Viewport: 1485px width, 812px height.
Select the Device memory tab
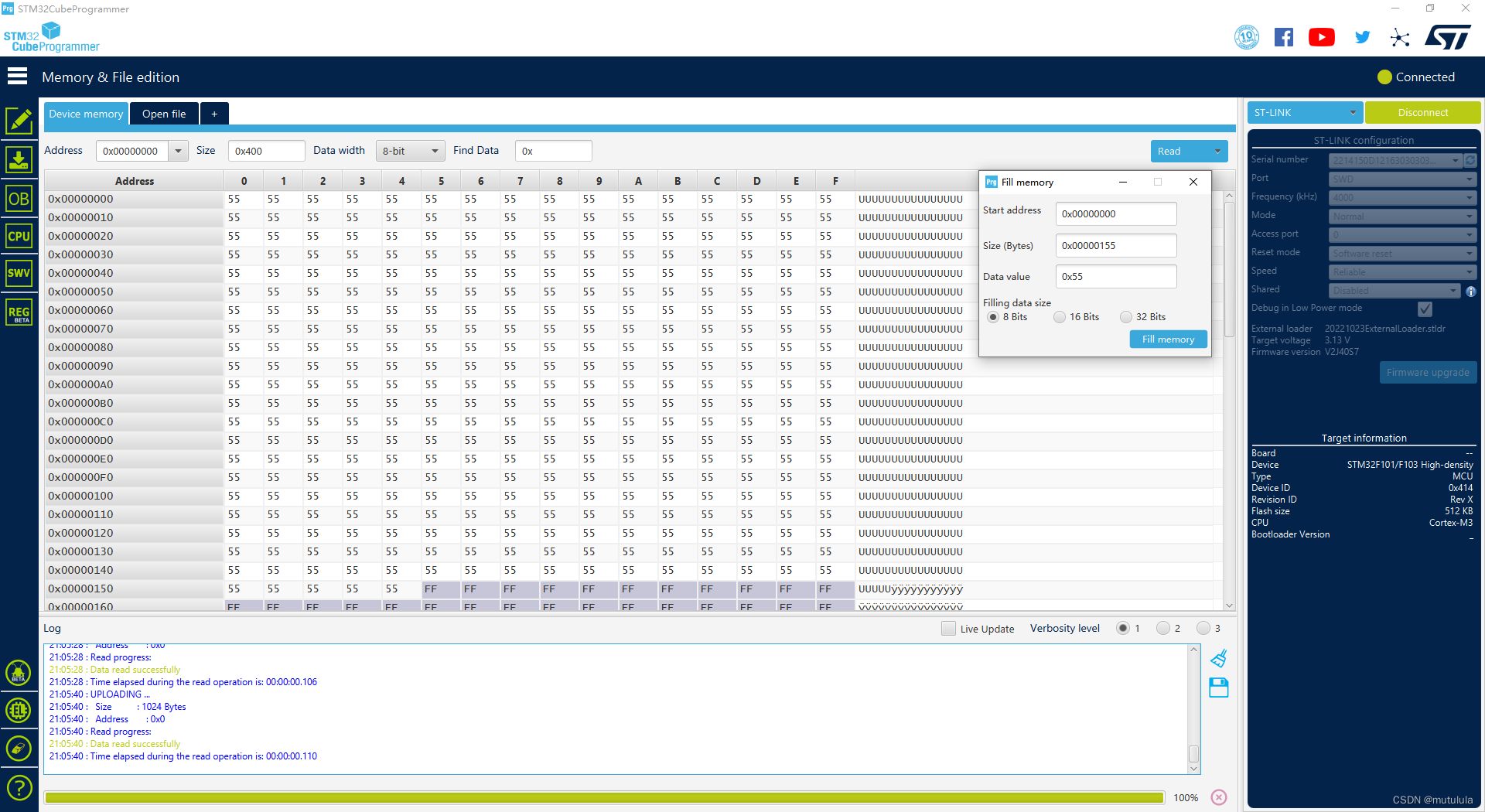click(x=86, y=114)
